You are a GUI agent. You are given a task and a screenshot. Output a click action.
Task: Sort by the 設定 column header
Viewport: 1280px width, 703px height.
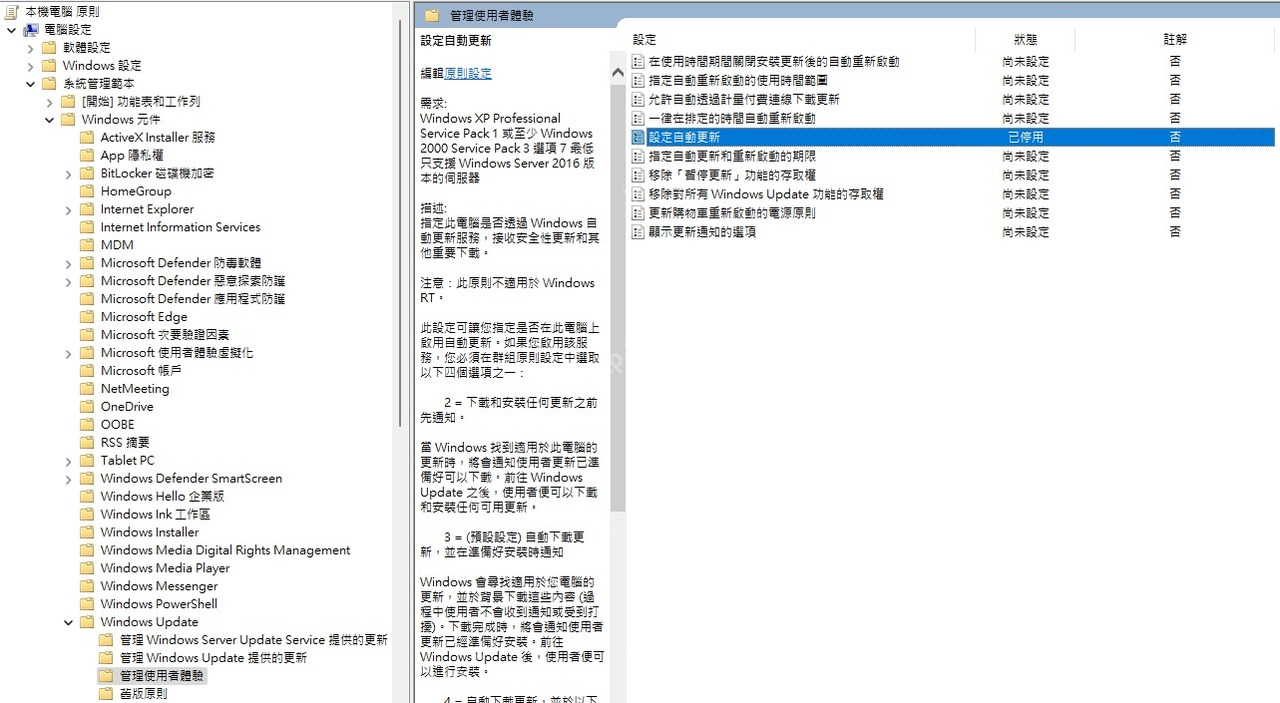[801, 40]
